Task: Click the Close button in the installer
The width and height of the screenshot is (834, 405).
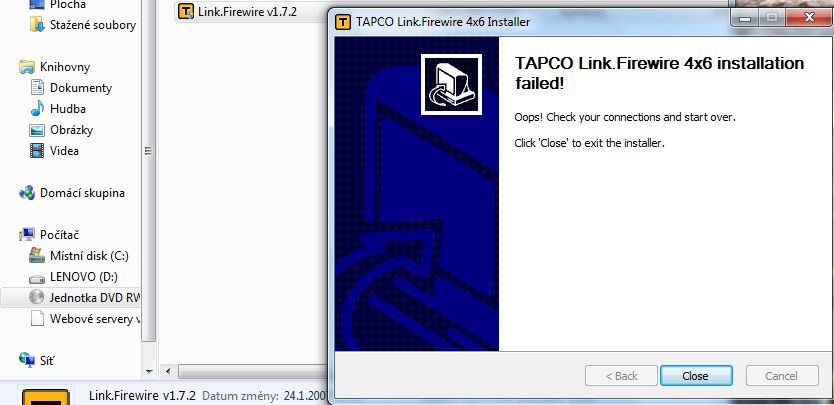Action: [x=696, y=376]
